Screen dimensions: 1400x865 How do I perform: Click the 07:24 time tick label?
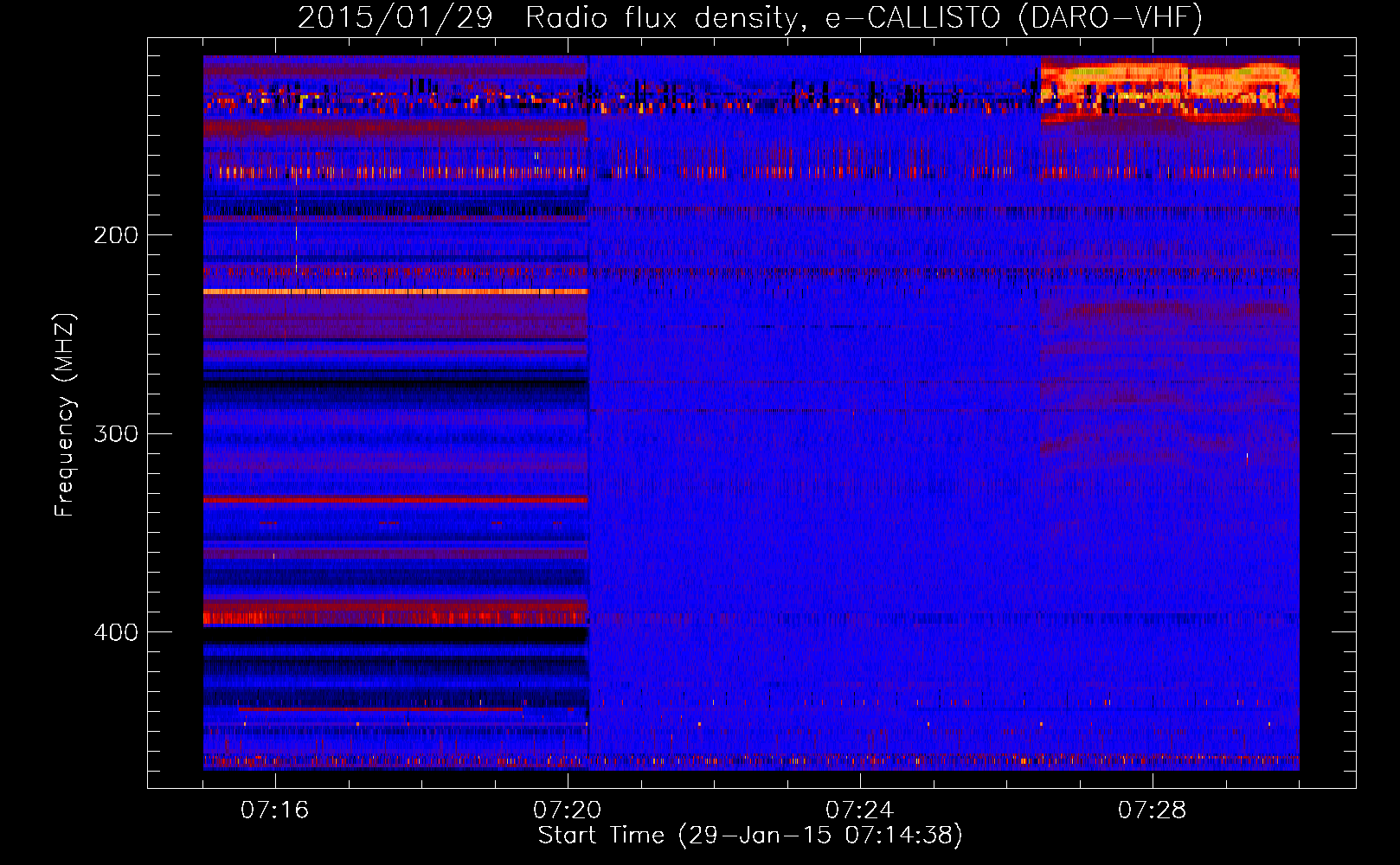860,811
